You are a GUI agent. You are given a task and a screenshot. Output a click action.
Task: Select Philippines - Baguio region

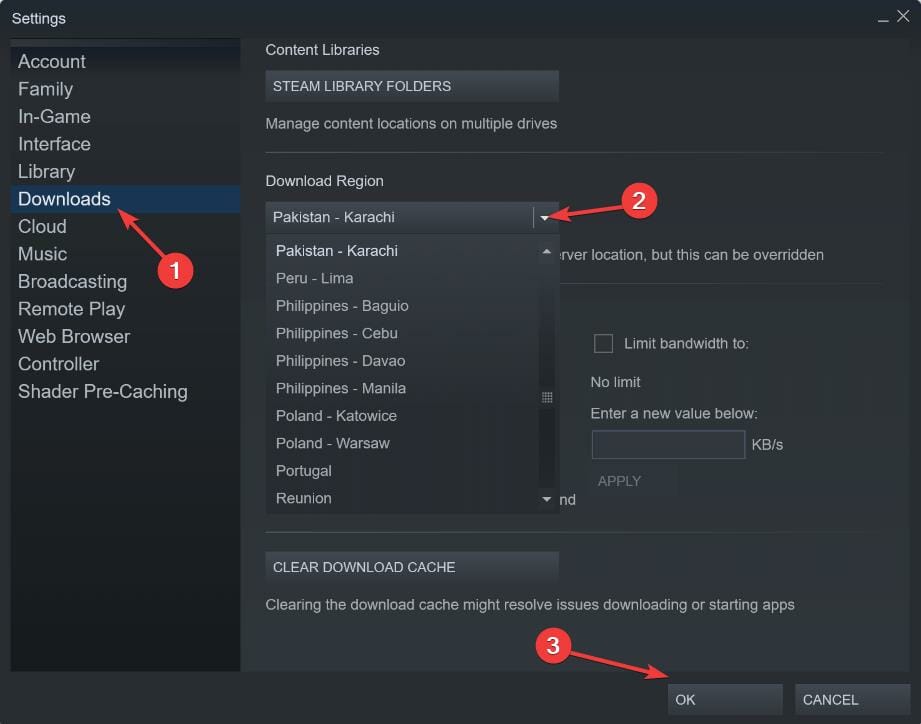(x=402, y=307)
